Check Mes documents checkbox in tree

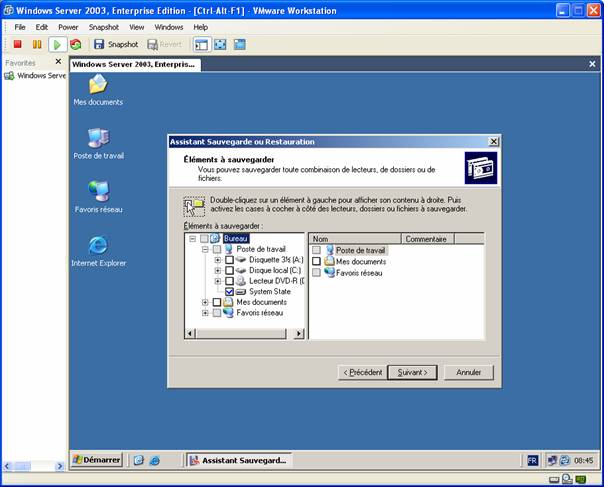(217, 302)
